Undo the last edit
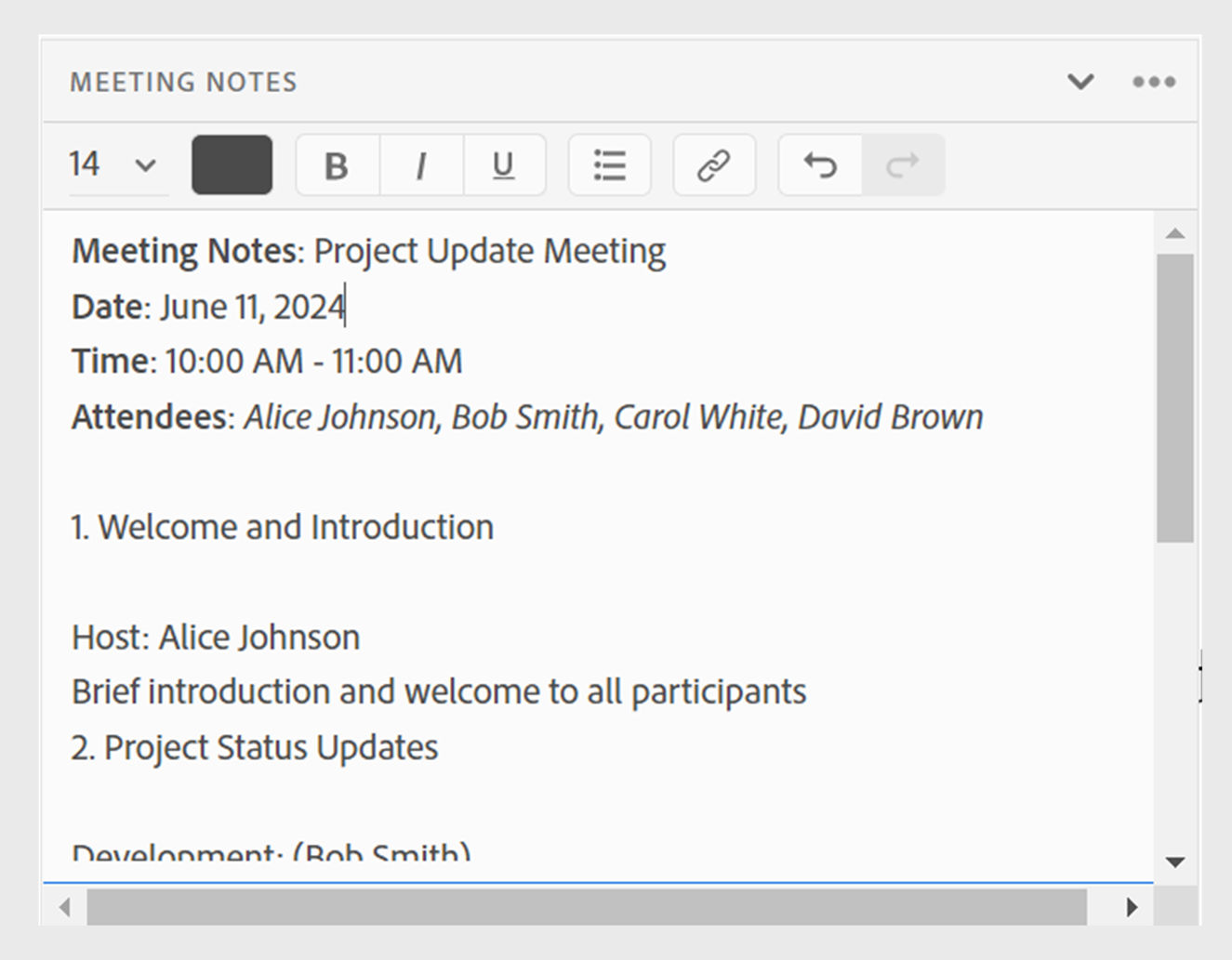Viewport: 1232px width, 960px height. [x=820, y=165]
